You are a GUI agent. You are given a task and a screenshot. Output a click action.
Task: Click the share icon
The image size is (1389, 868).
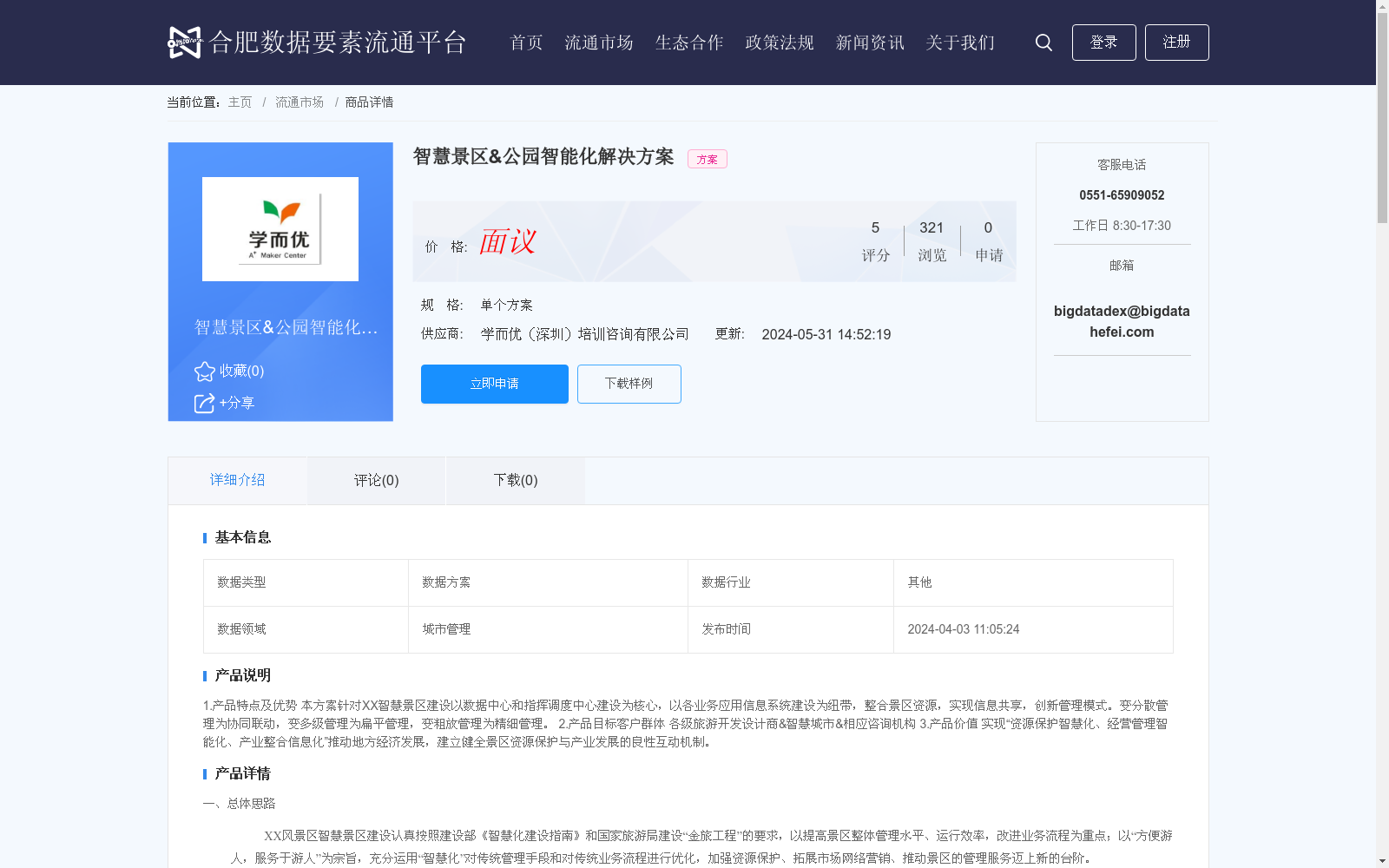pyautogui.click(x=204, y=404)
